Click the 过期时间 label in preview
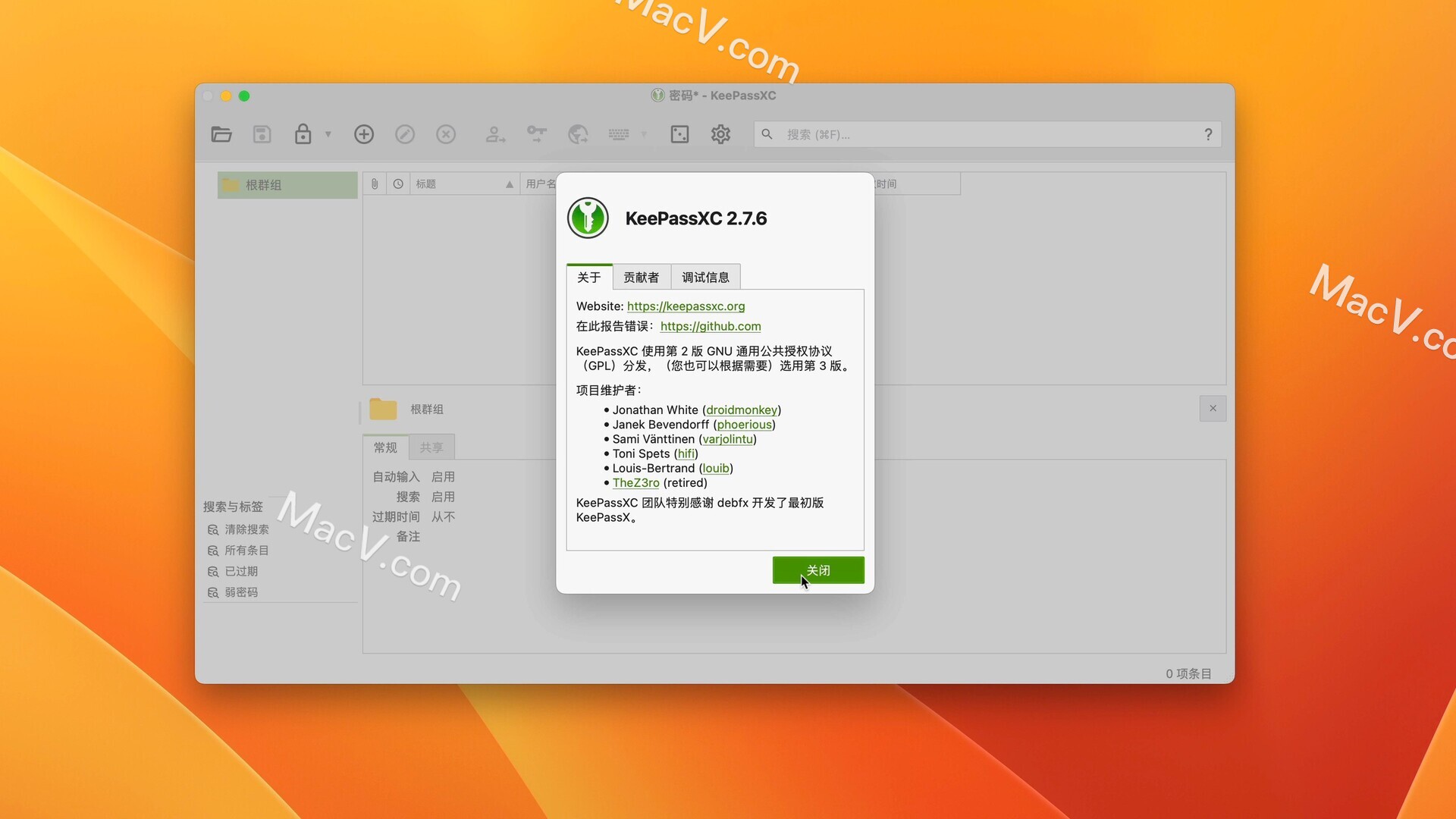This screenshot has width=1456, height=819. pos(396,517)
